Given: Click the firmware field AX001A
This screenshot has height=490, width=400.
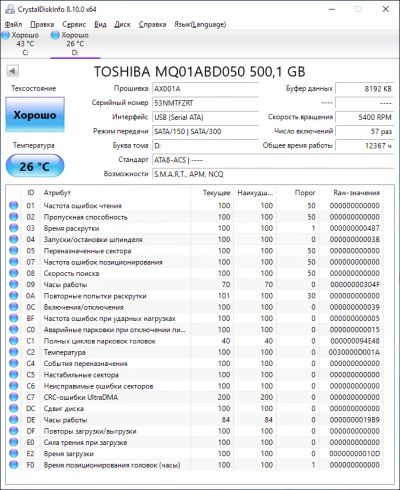Looking at the screenshot, I should click(x=205, y=89).
